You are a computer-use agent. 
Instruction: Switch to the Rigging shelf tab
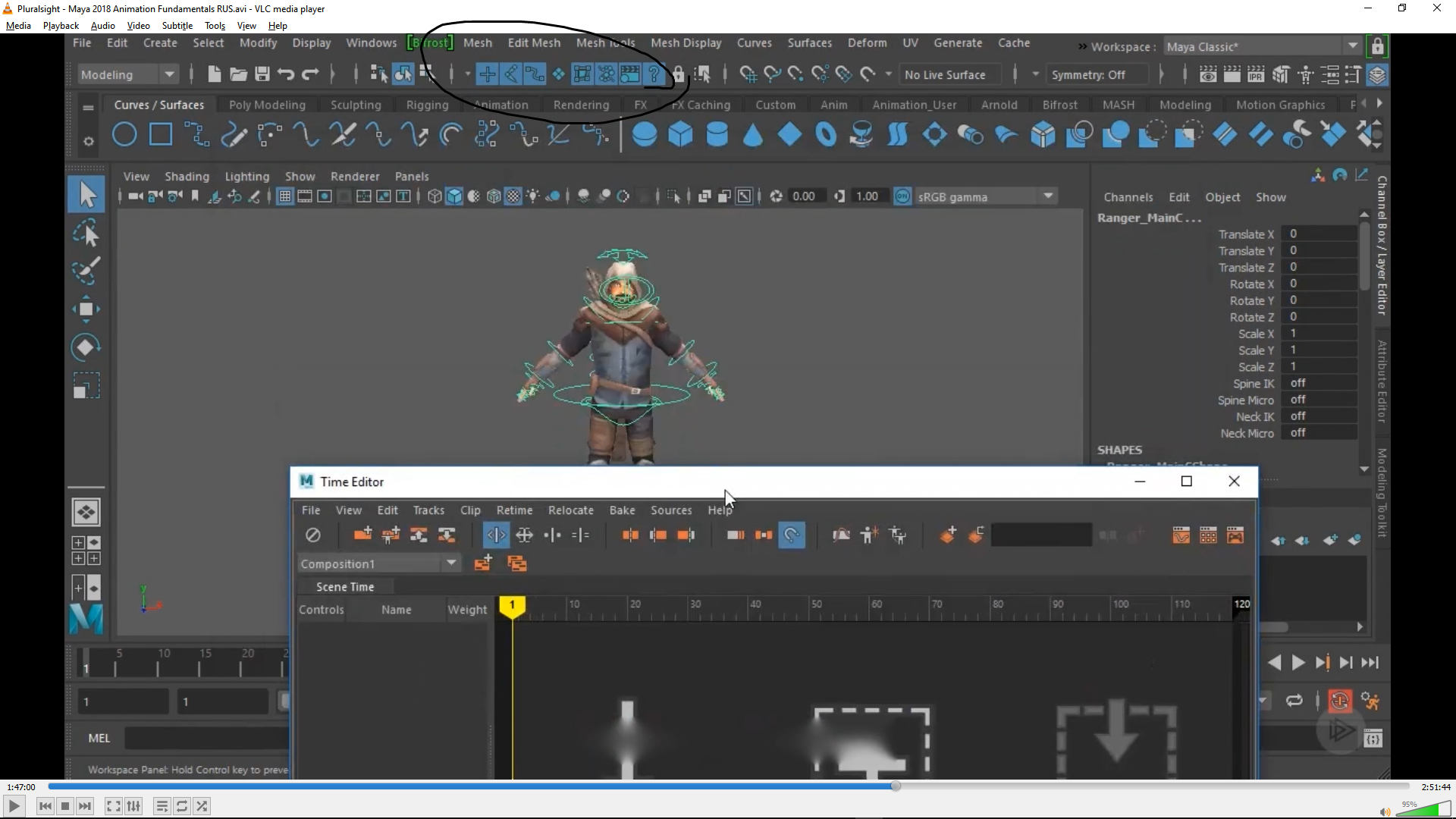click(427, 105)
